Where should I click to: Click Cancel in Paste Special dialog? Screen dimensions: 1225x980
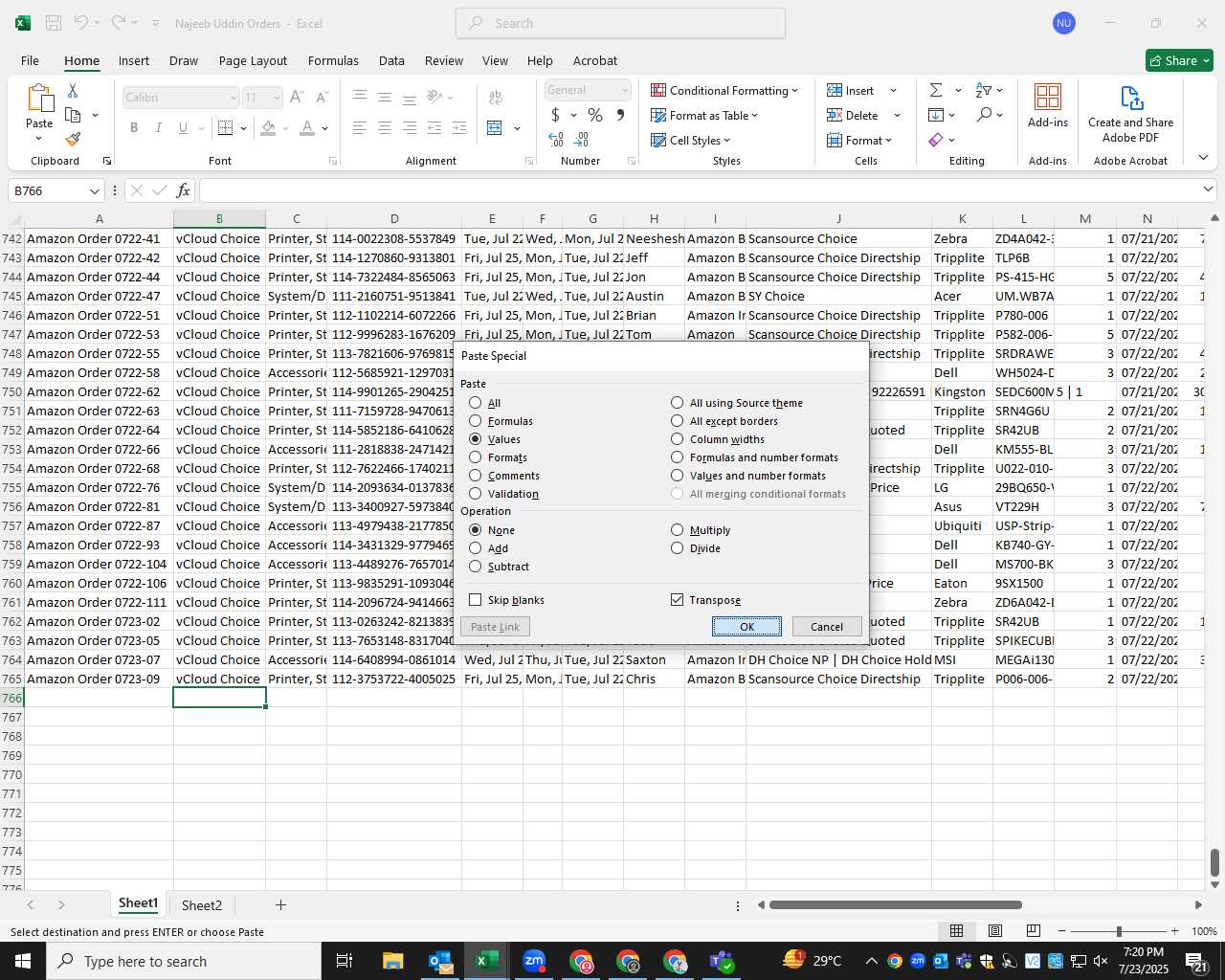pos(827,627)
